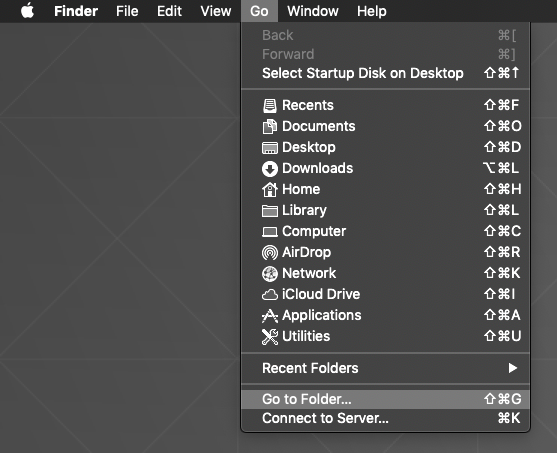This screenshot has width=557, height=453.
Task: Open the Apple menu
Action: pos(28,11)
